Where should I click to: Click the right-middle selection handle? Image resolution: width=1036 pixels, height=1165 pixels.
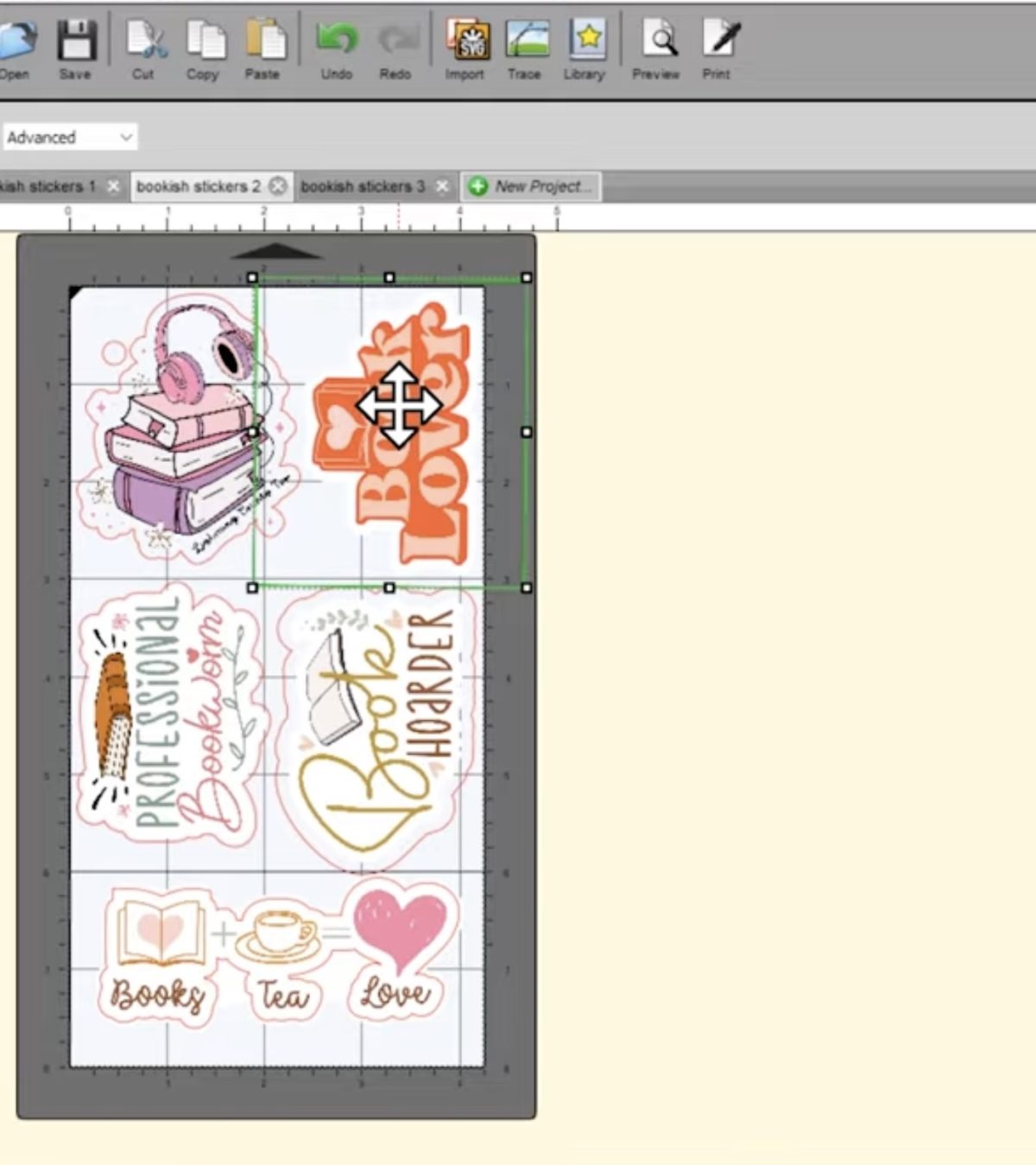(x=527, y=432)
